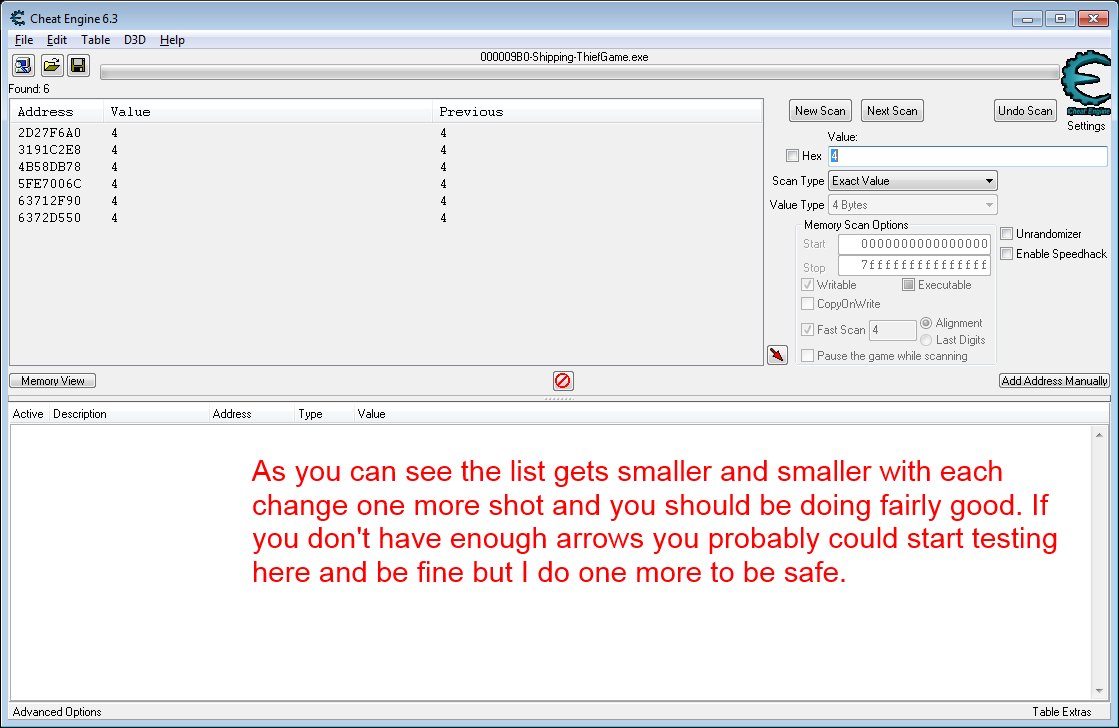Click the Description column header
Screen dimensions: 1119x728
(x=128, y=414)
